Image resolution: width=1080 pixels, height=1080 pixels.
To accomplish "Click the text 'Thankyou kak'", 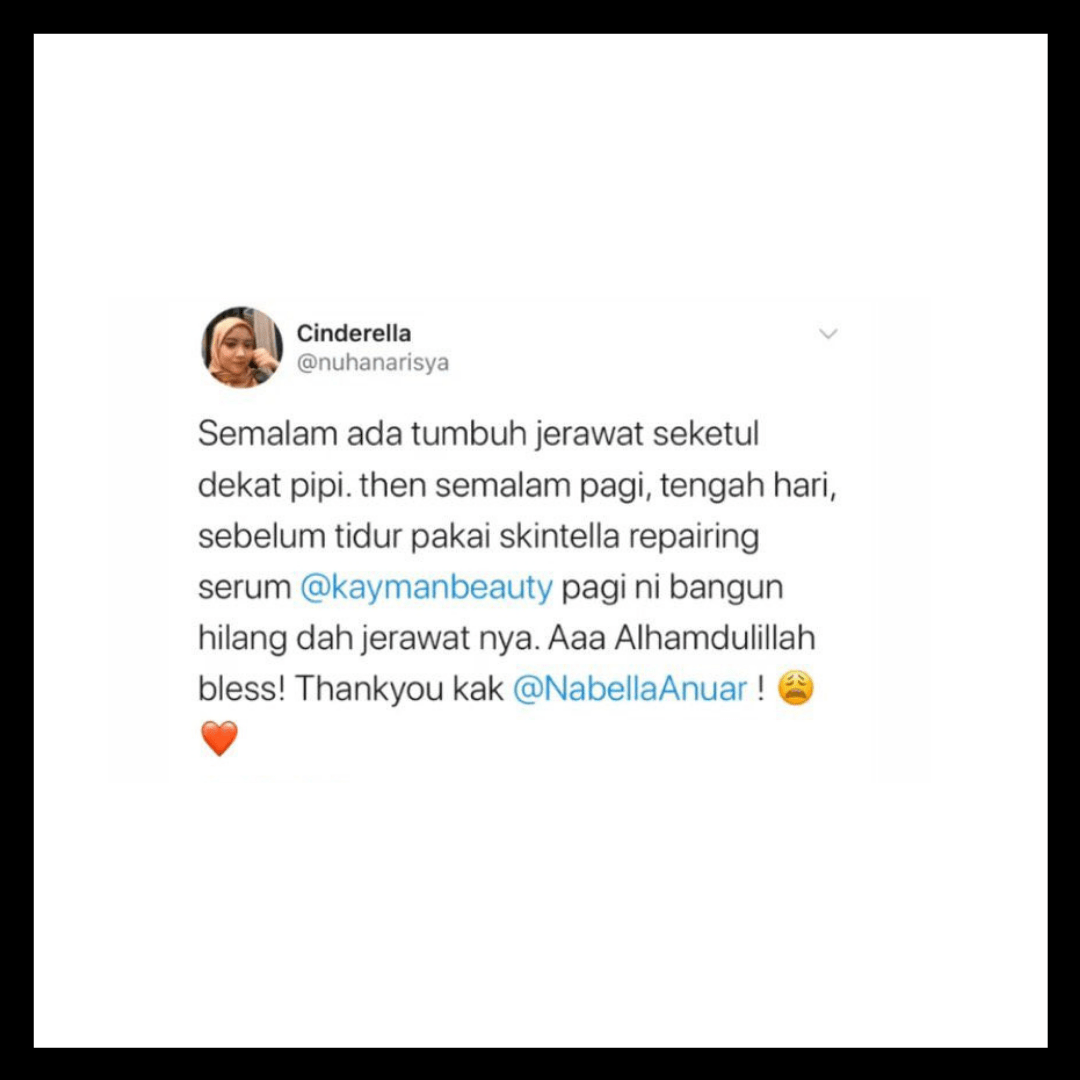I will [399, 689].
